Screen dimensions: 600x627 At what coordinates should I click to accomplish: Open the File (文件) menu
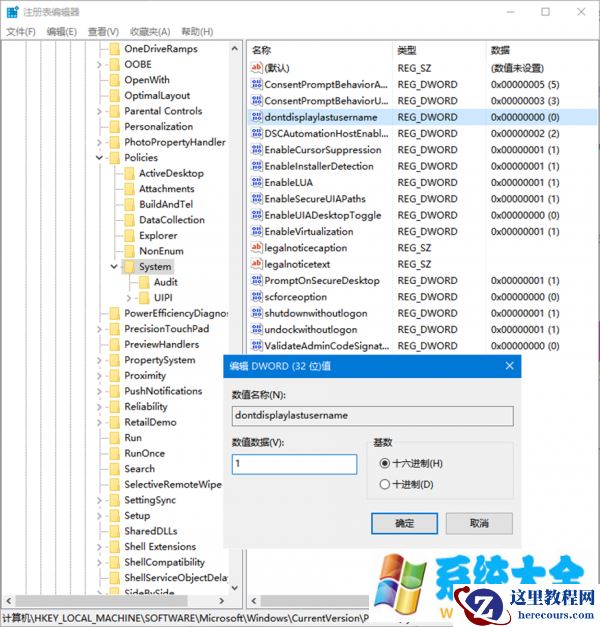21,32
